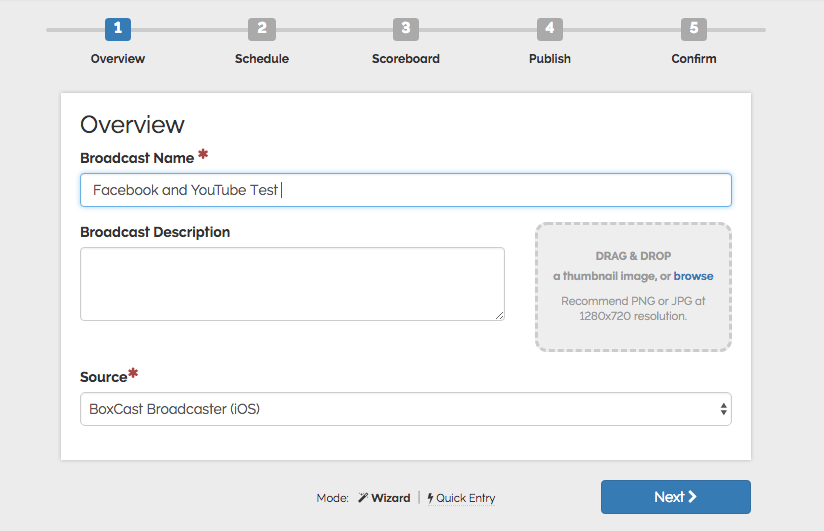Select Wizard mode text

pyautogui.click(x=391, y=498)
